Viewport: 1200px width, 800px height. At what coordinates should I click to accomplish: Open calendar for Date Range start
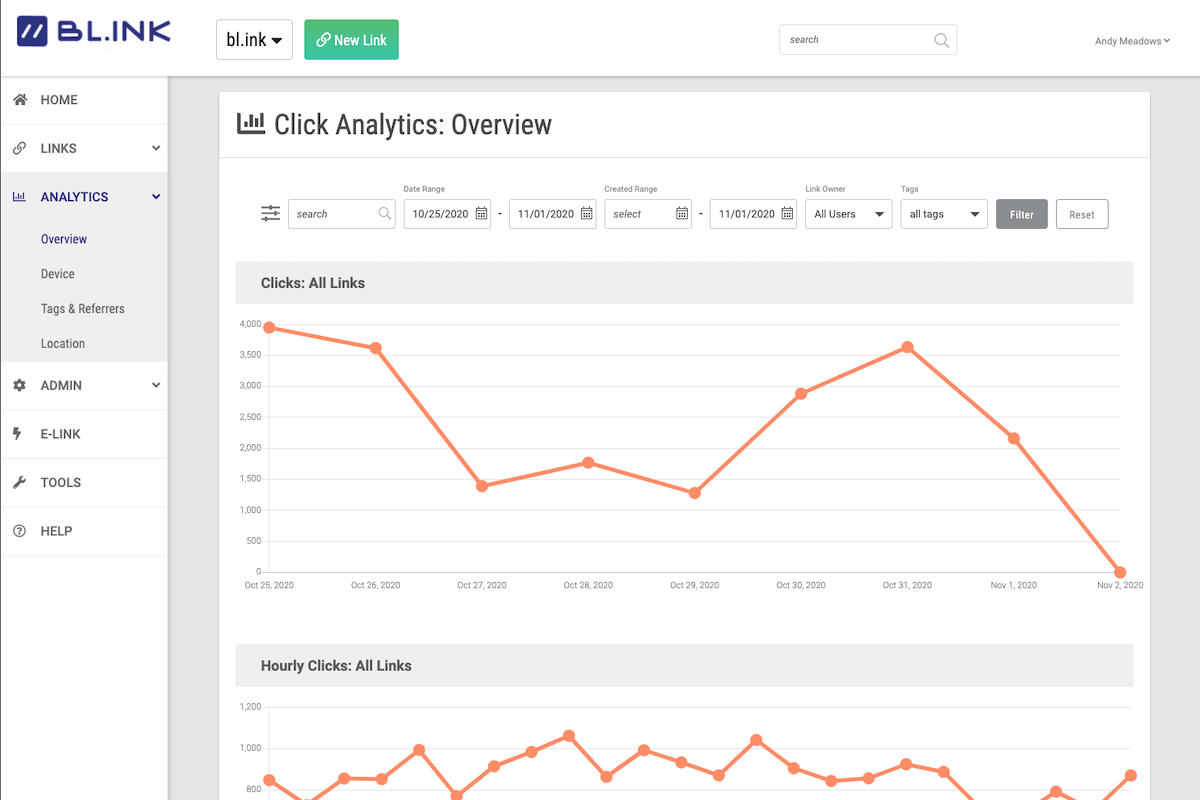coord(481,214)
